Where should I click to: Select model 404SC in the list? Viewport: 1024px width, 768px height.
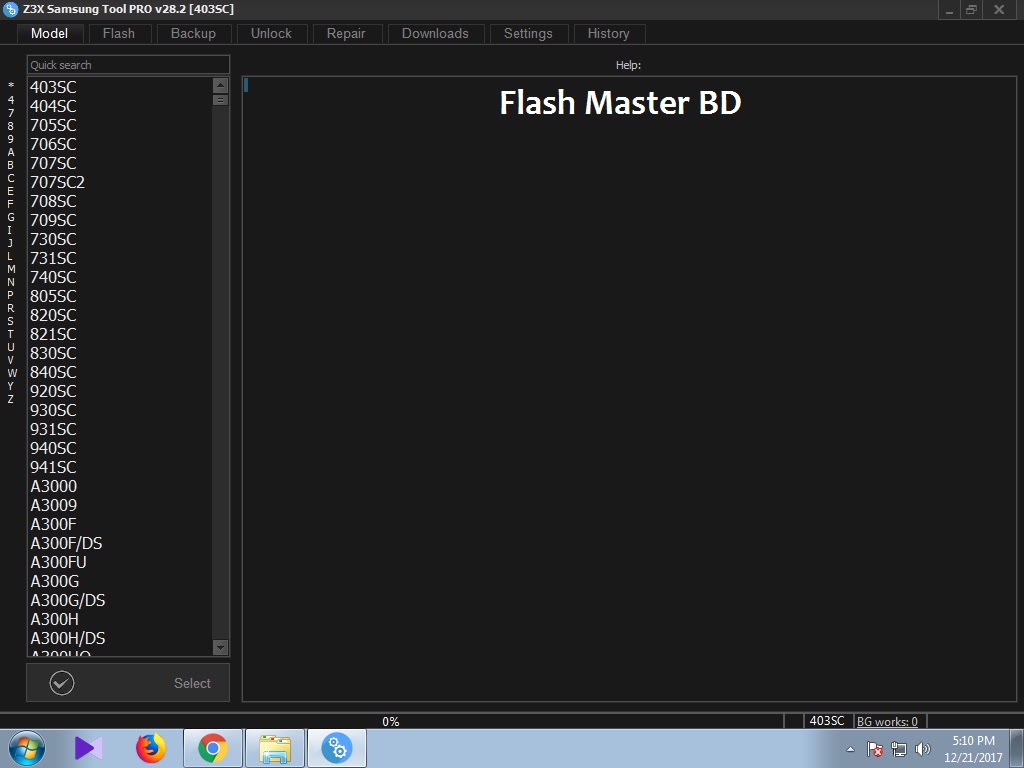[120, 106]
